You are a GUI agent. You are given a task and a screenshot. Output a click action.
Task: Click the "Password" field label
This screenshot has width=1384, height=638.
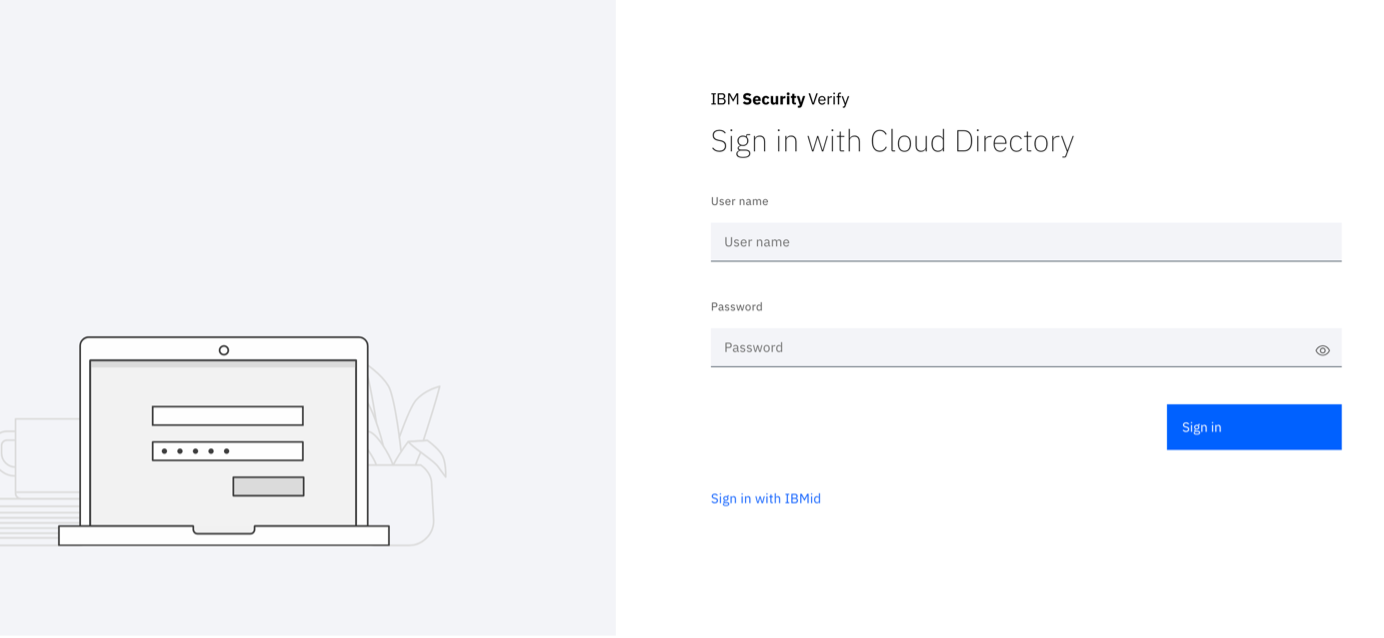click(x=736, y=307)
